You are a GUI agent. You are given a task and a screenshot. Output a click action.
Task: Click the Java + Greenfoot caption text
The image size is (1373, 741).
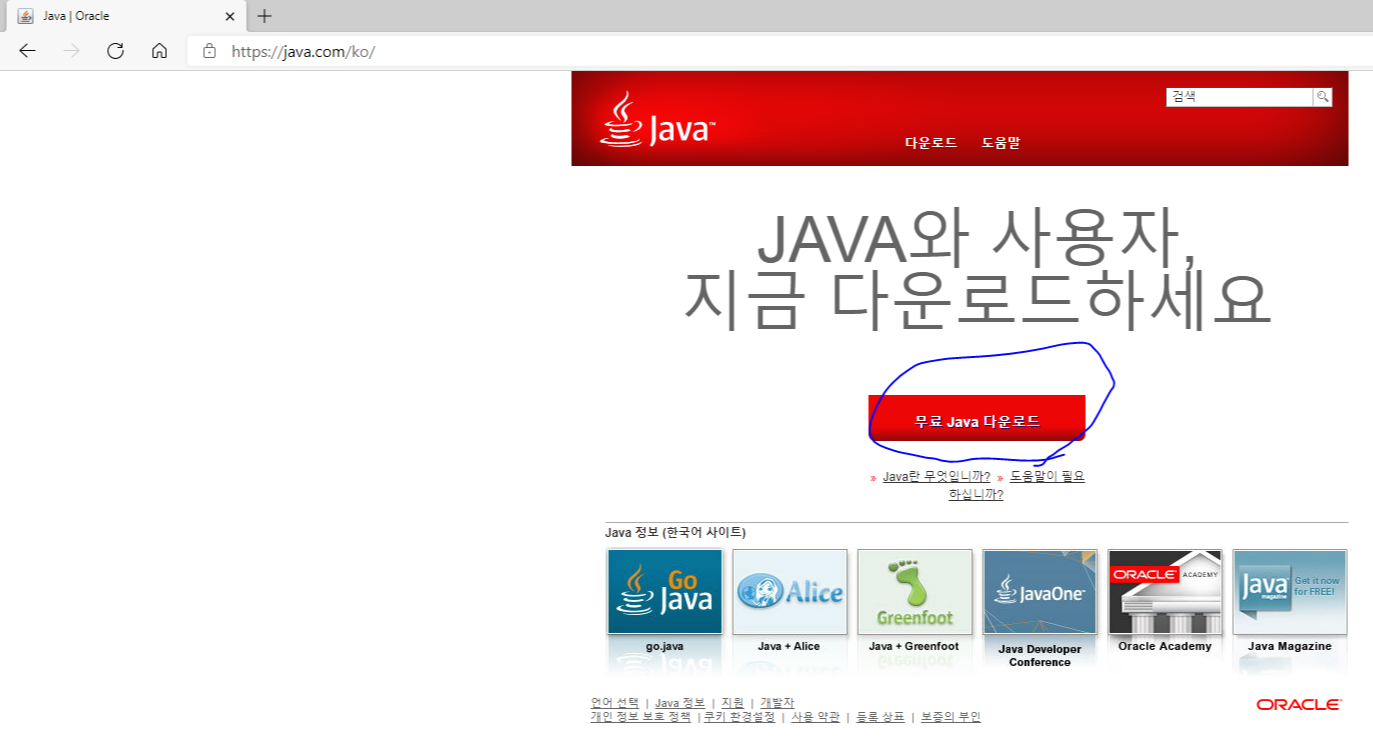914,646
